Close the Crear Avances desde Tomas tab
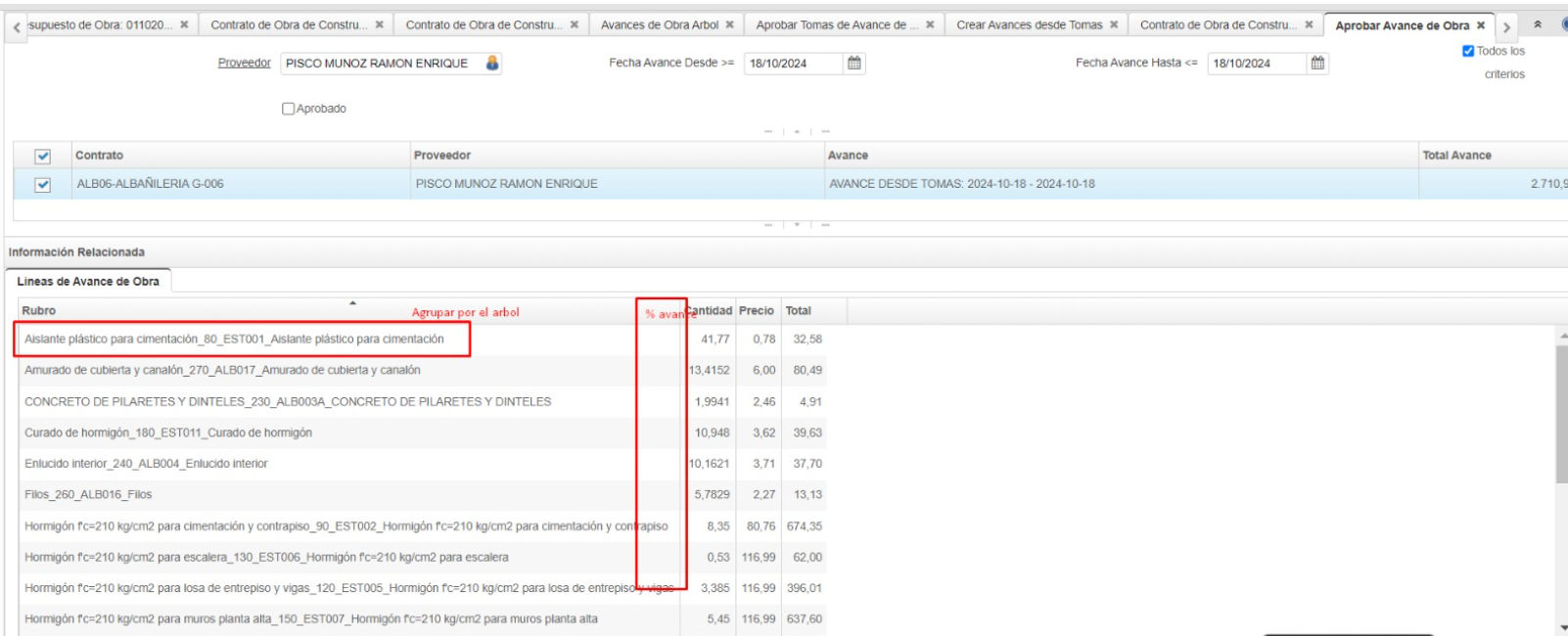1568x636 pixels. [x=1114, y=24]
